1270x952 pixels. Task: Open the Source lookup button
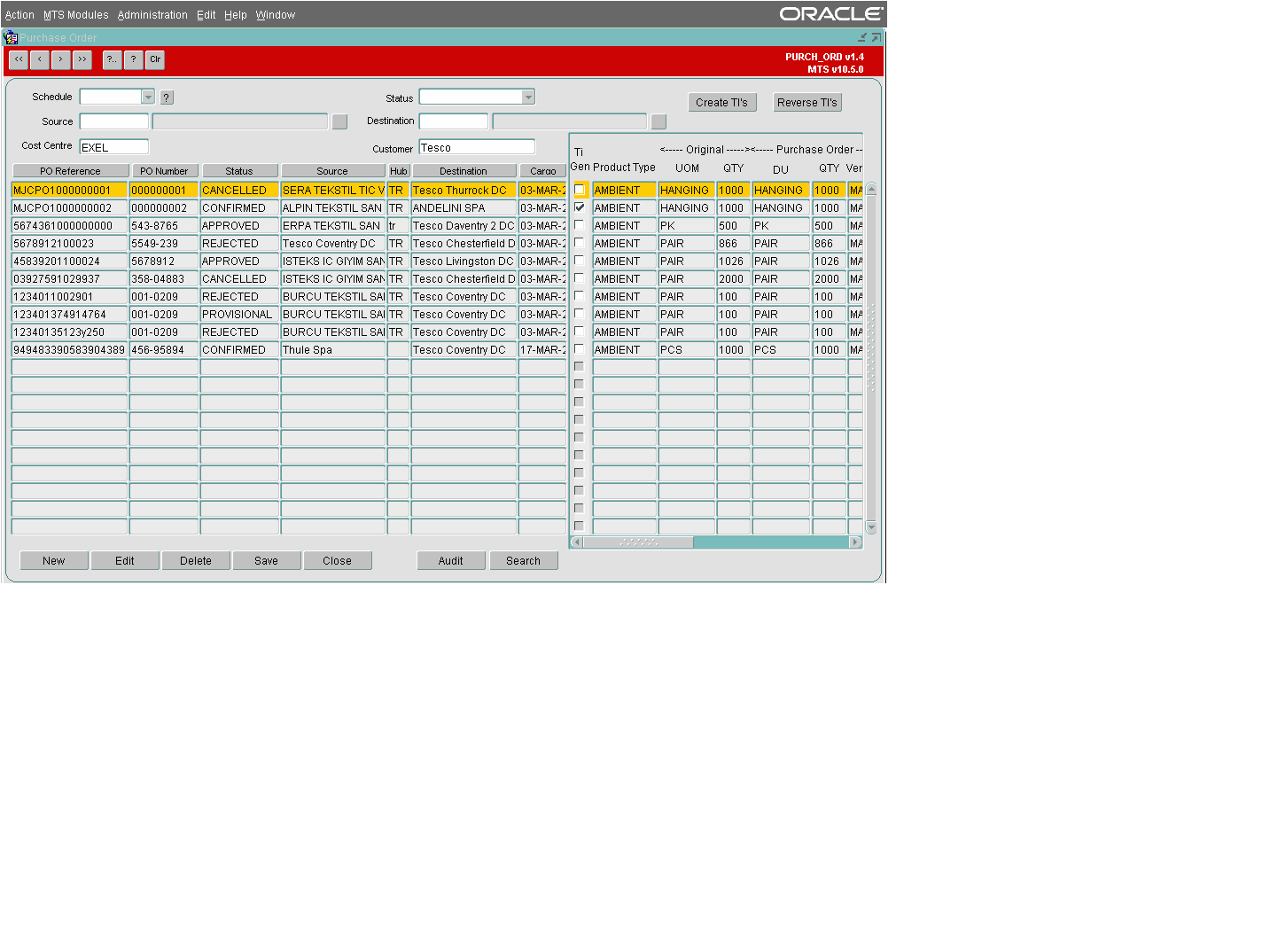point(339,121)
